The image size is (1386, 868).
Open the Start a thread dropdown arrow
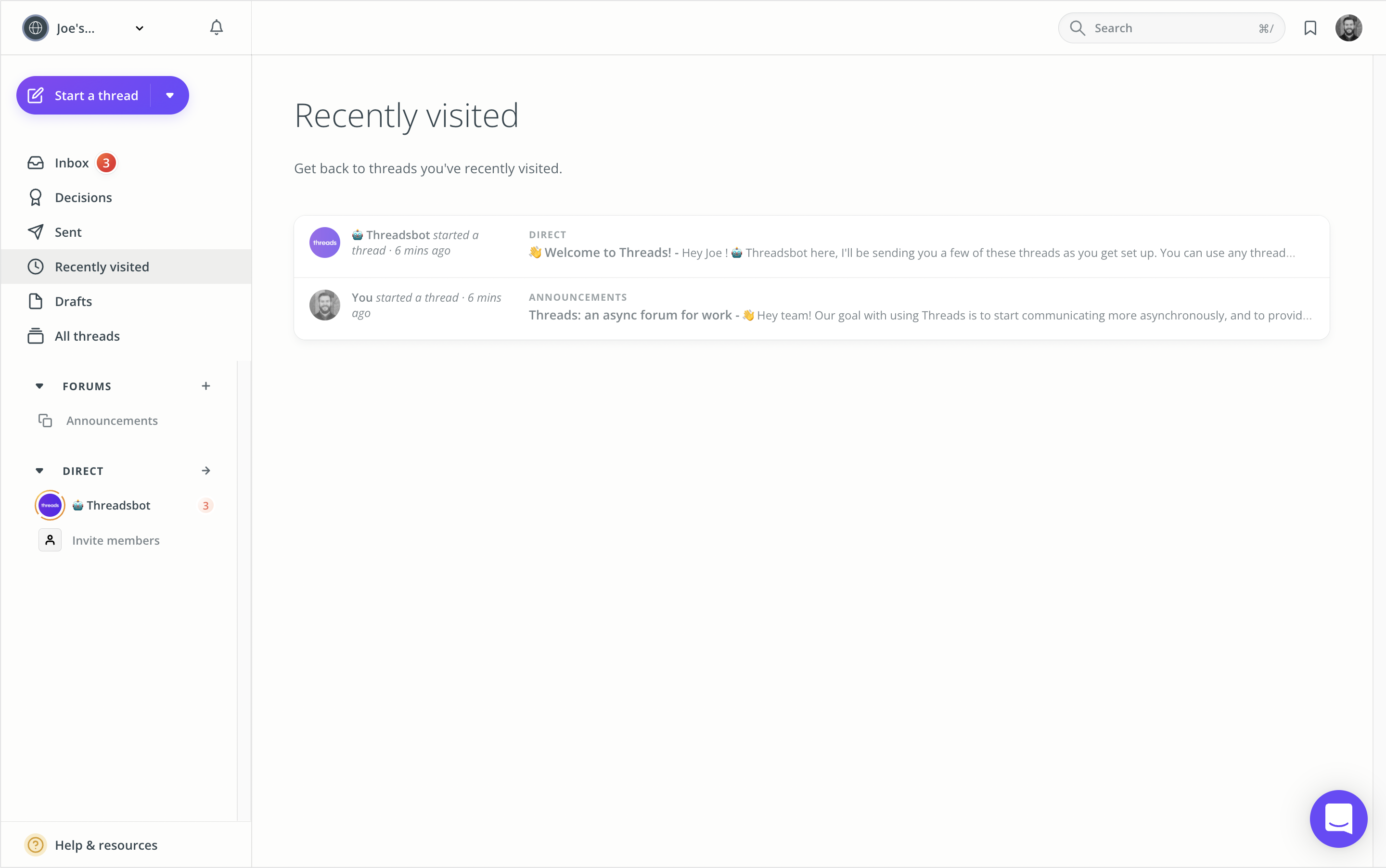pos(169,95)
